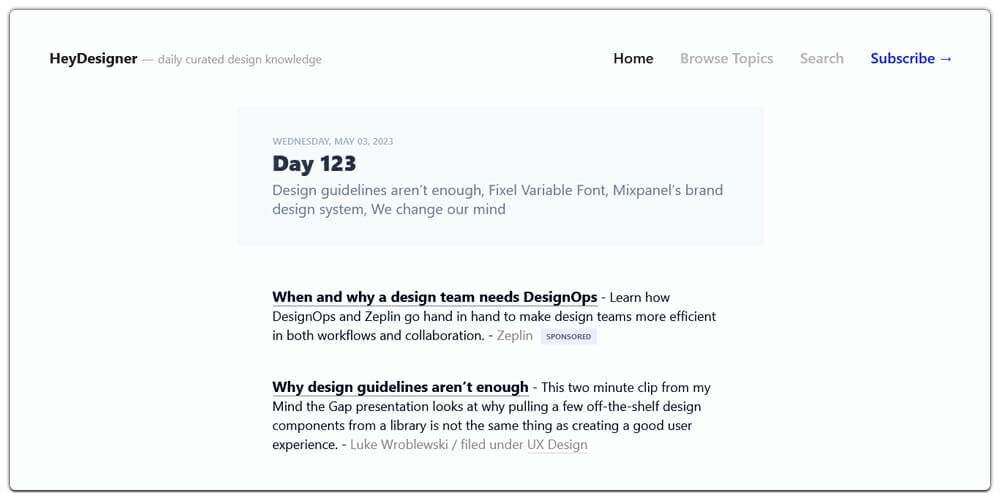Click the HeyDesigner logo
This screenshot has width=1000, height=500.
coord(93,59)
